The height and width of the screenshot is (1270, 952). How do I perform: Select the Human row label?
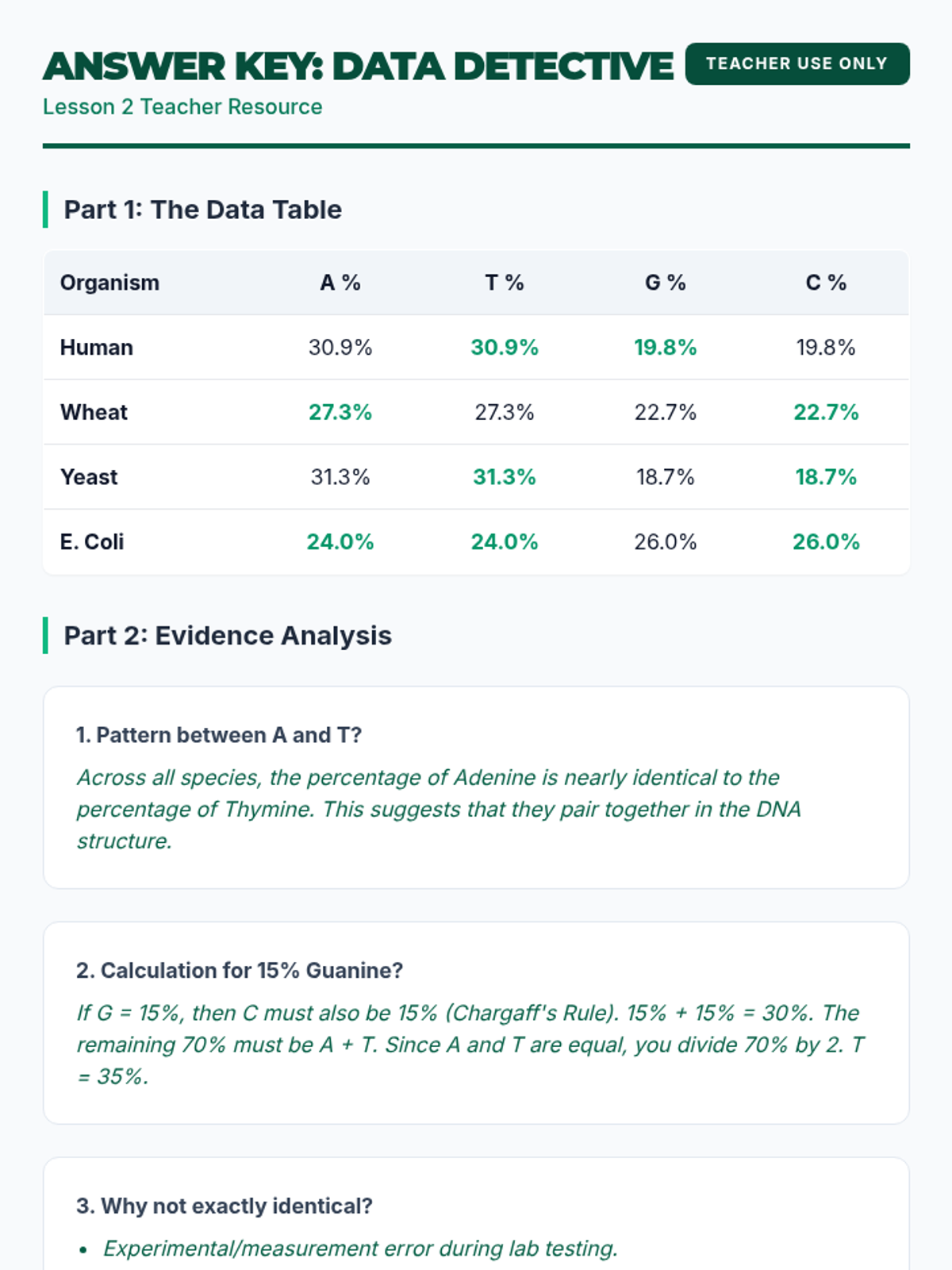point(97,348)
